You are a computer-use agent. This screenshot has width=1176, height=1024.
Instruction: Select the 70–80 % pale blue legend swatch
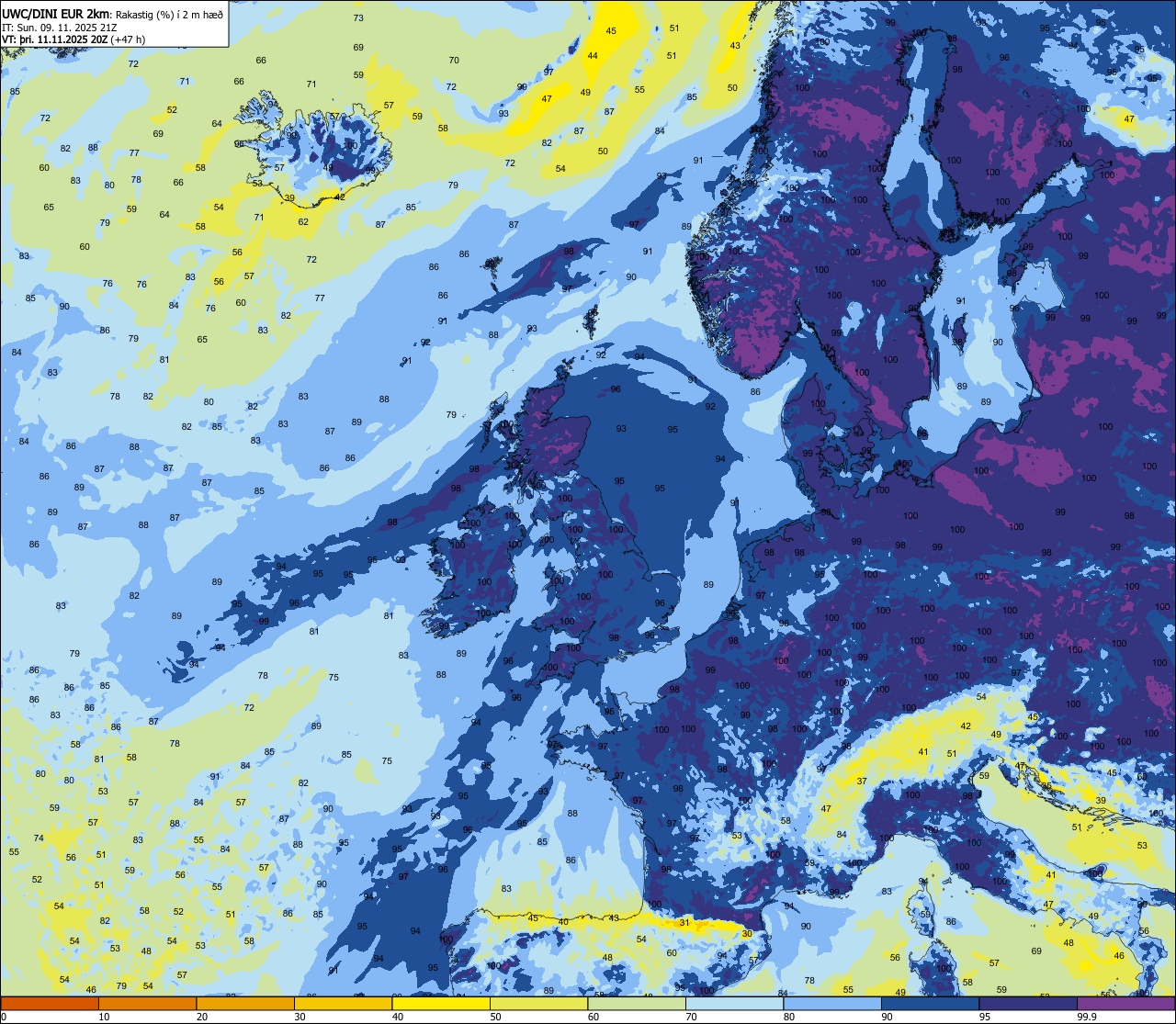pyautogui.click(x=735, y=1003)
